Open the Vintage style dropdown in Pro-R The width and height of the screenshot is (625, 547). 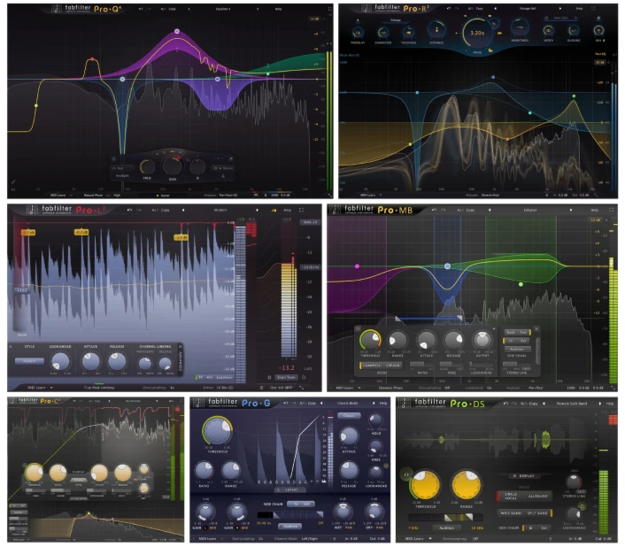[395, 20]
